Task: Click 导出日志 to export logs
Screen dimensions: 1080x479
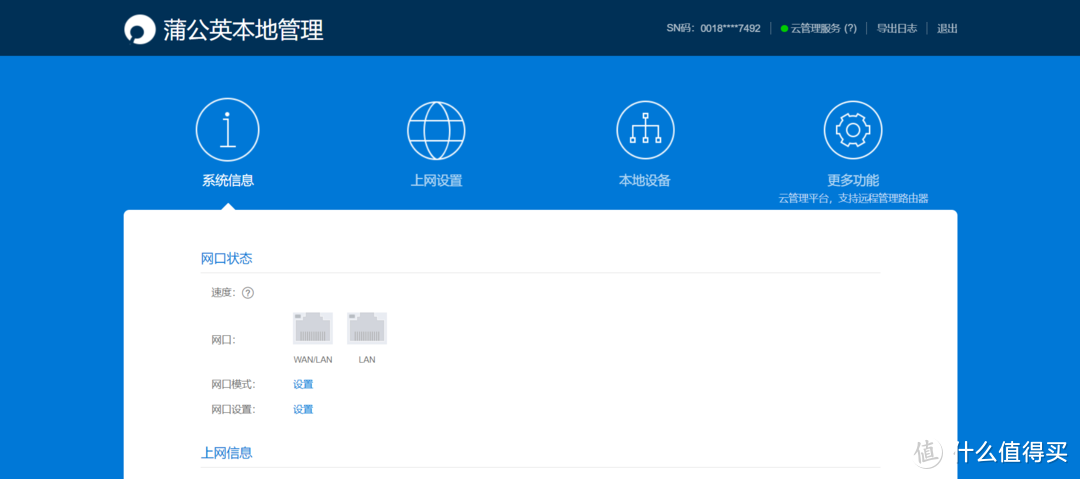Action: (x=897, y=29)
